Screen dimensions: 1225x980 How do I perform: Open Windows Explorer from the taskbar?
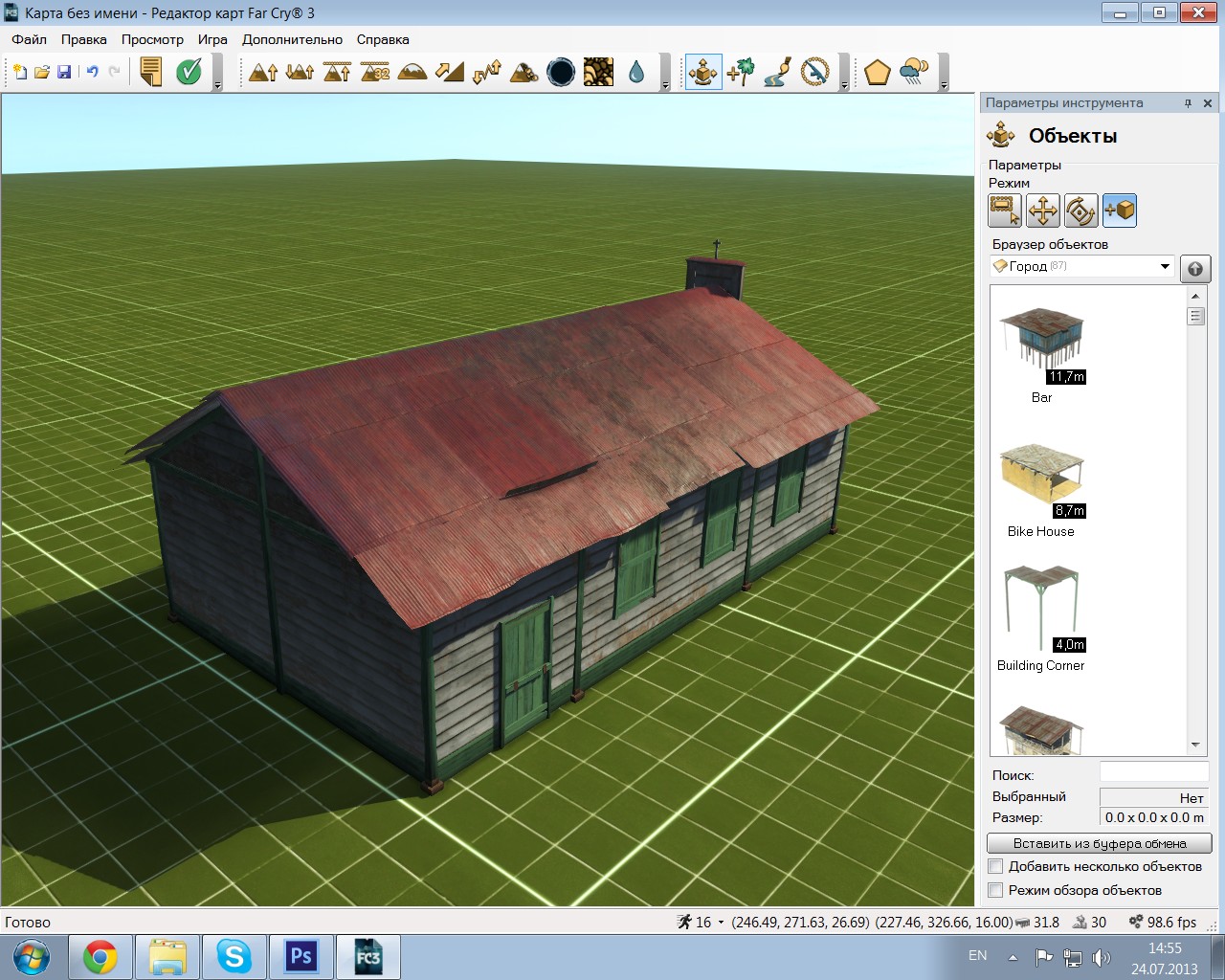click(167, 957)
